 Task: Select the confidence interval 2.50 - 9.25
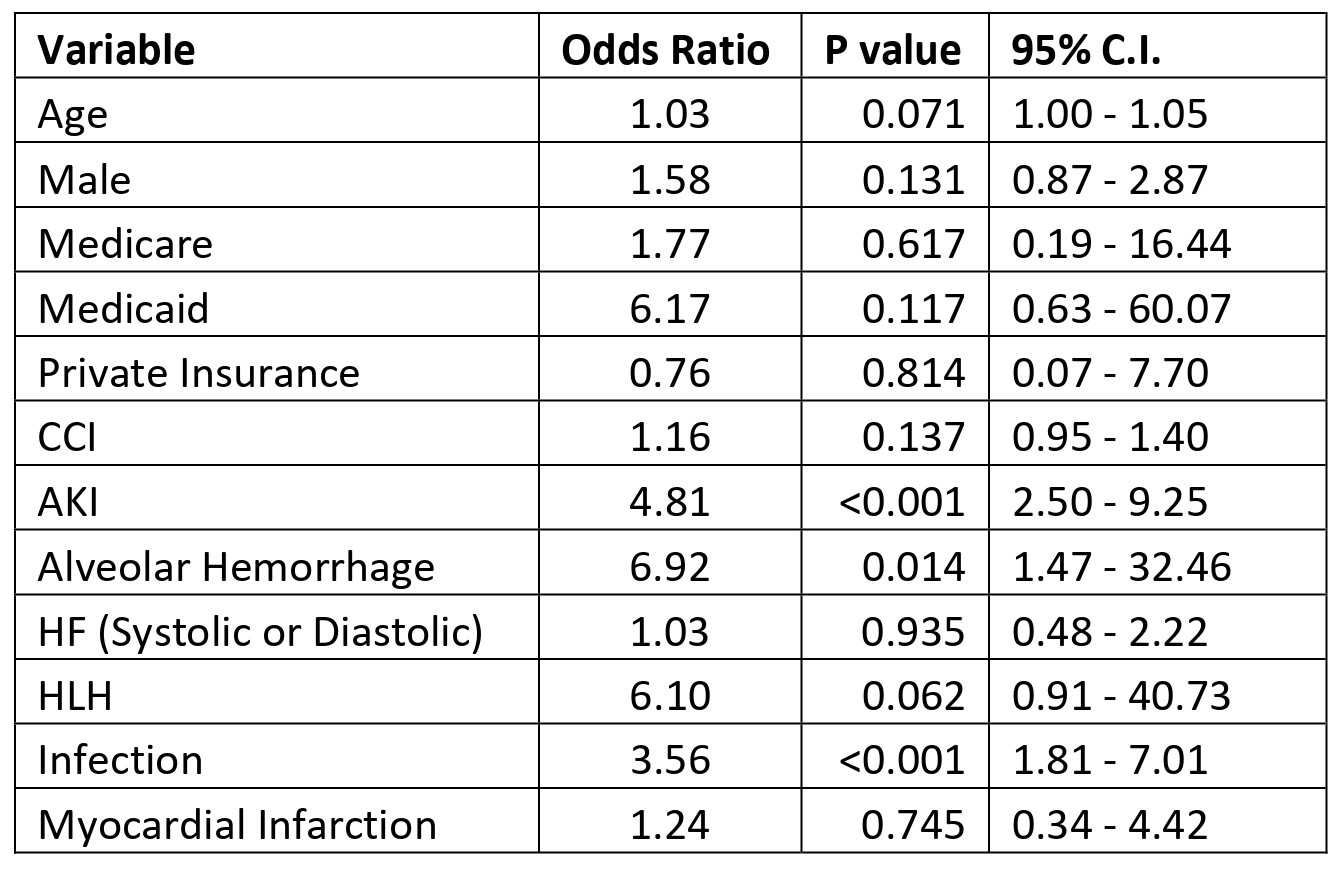pyautogui.click(x=1110, y=502)
